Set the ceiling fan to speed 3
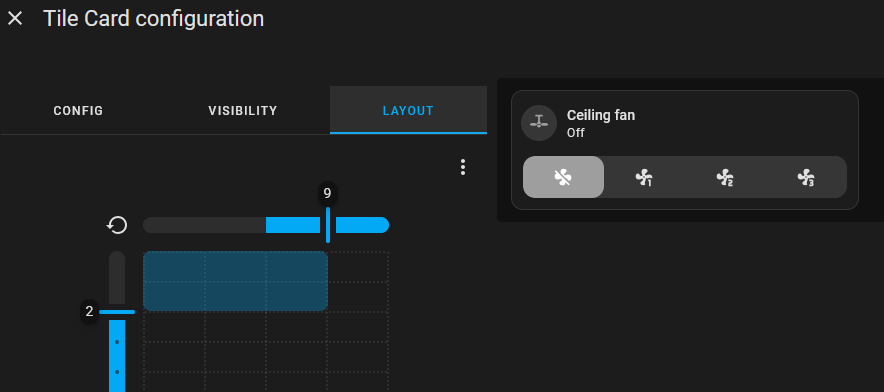 [806, 177]
